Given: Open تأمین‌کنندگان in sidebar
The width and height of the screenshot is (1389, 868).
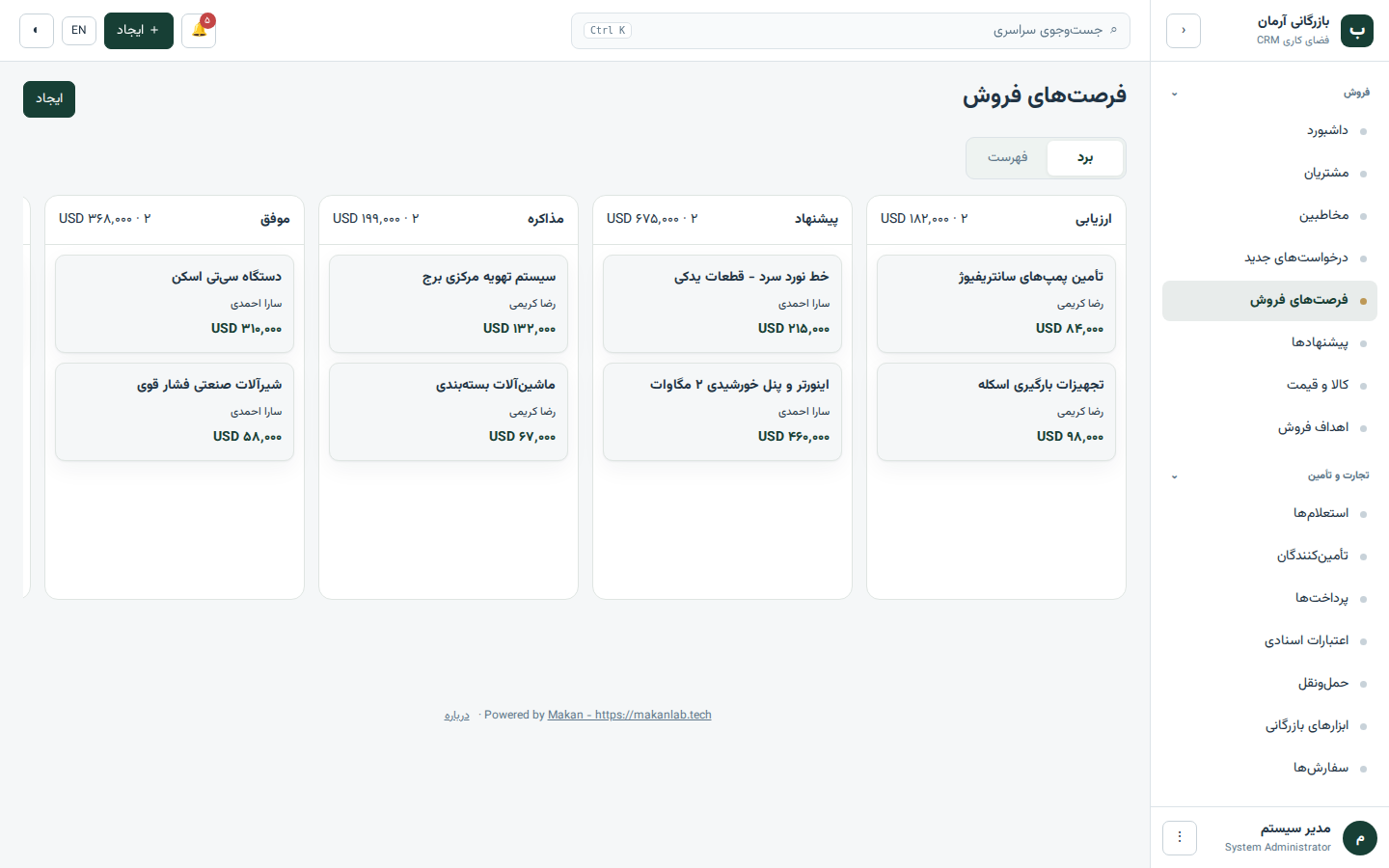Looking at the screenshot, I should 1269,556.
